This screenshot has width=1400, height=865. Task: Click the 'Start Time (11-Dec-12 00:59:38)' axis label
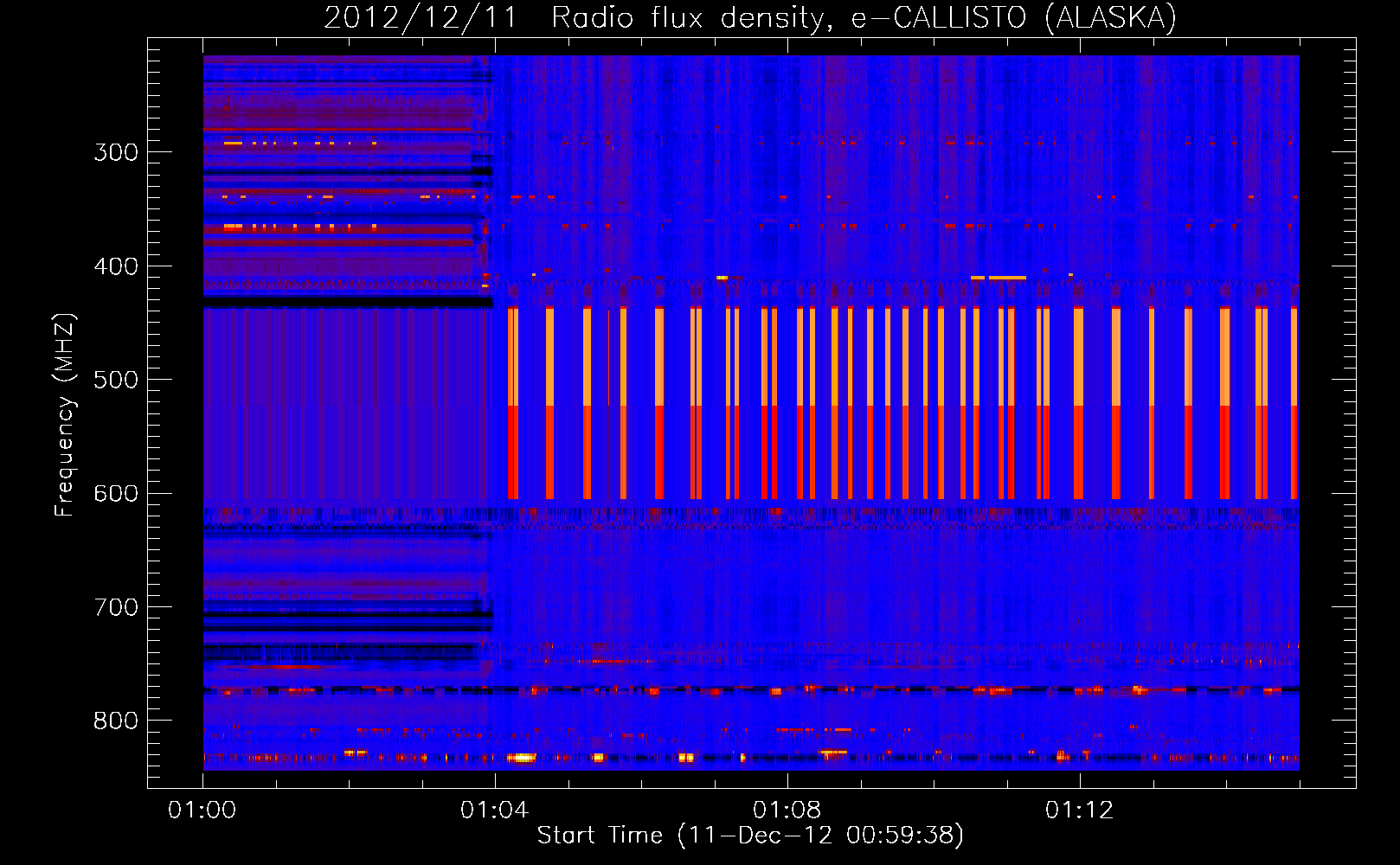tap(750, 836)
